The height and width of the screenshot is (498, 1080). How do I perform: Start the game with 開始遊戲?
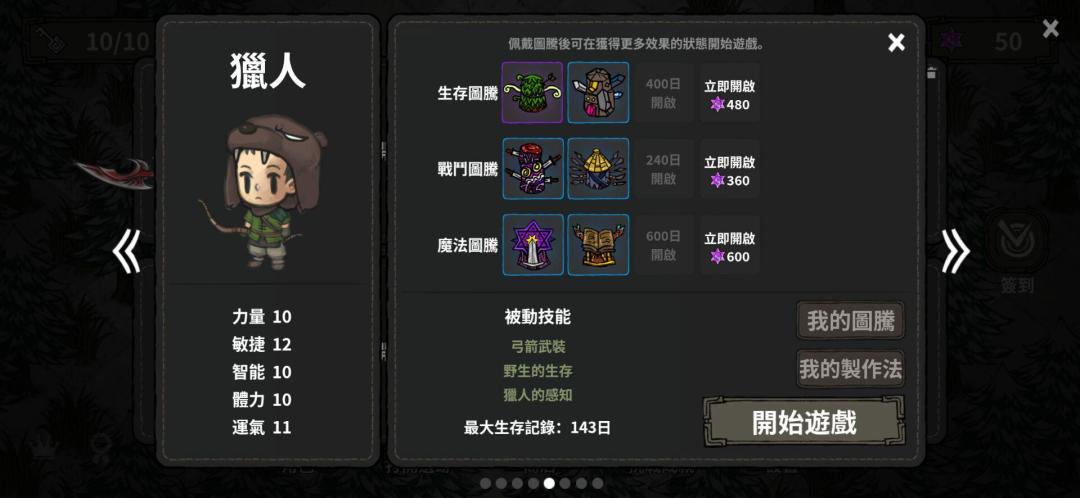(804, 422)
